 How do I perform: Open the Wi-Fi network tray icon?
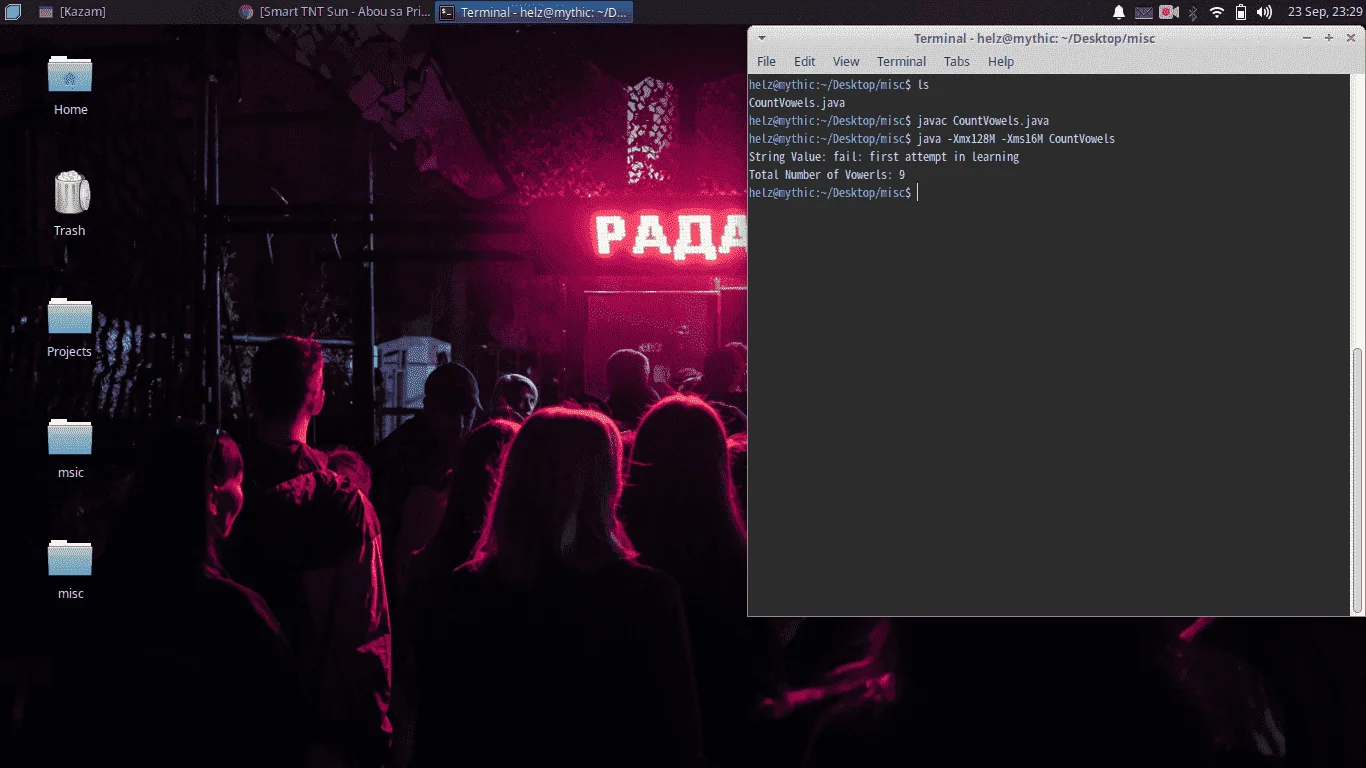(1216, 12)
